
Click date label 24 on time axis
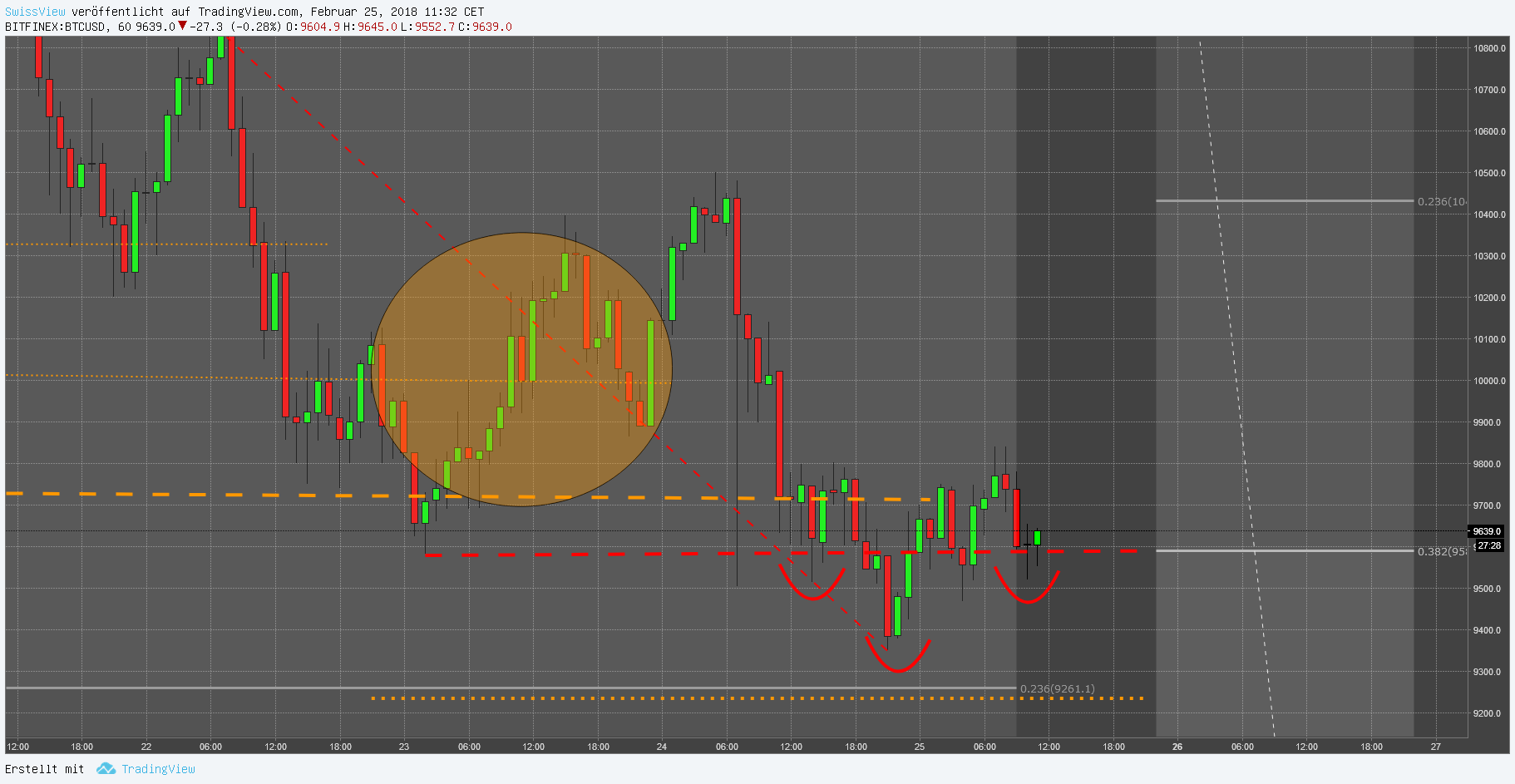point(662,747)
